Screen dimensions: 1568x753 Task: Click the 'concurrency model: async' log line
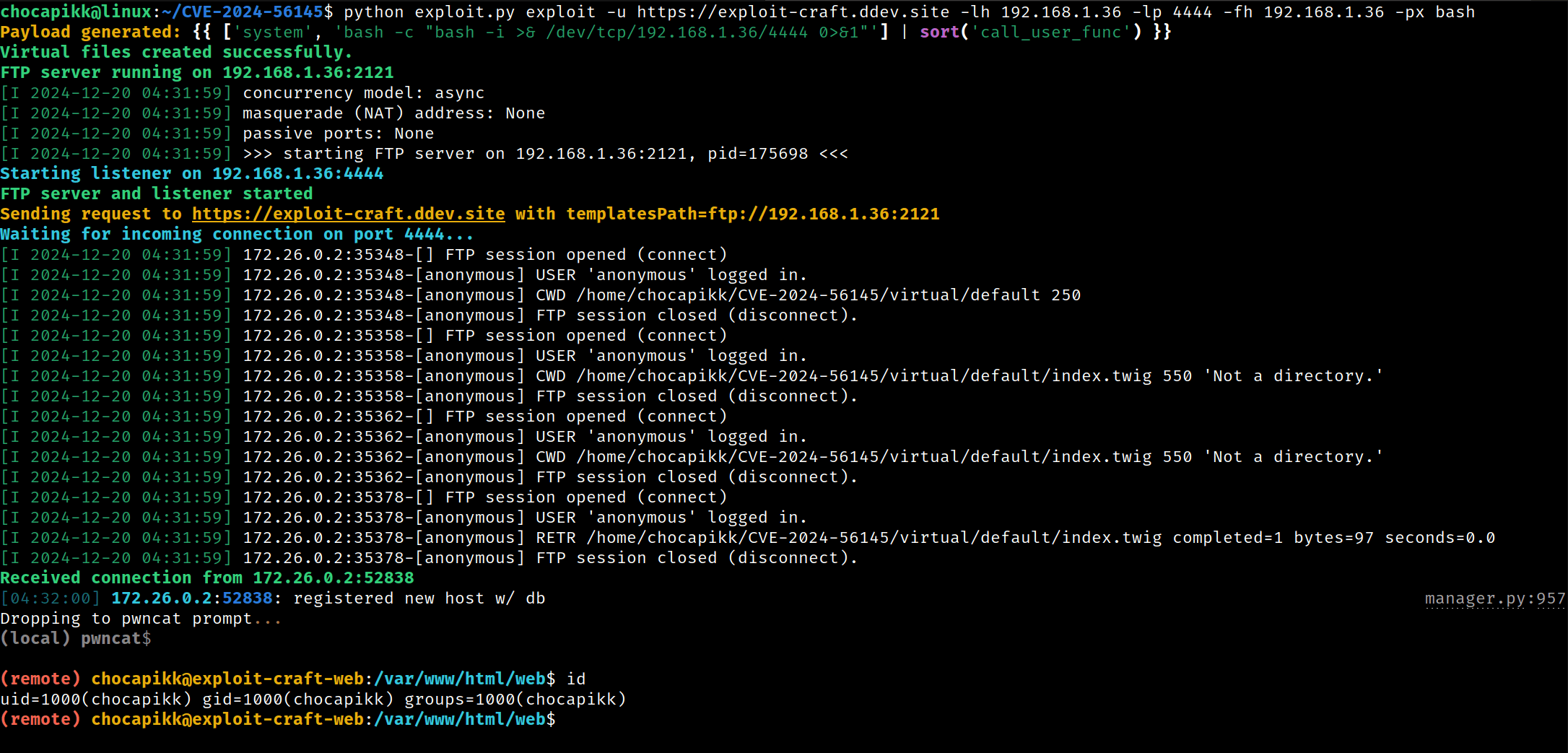243,93
